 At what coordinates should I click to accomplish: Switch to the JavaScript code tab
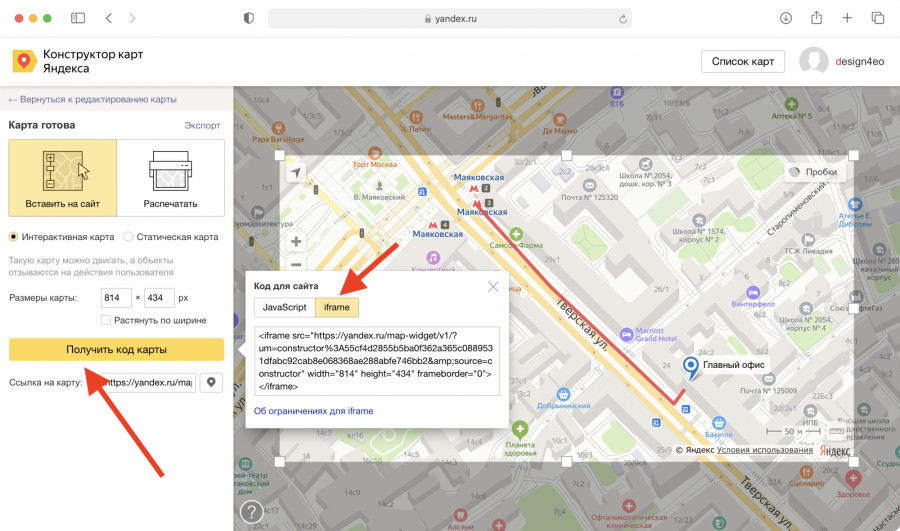284,307
